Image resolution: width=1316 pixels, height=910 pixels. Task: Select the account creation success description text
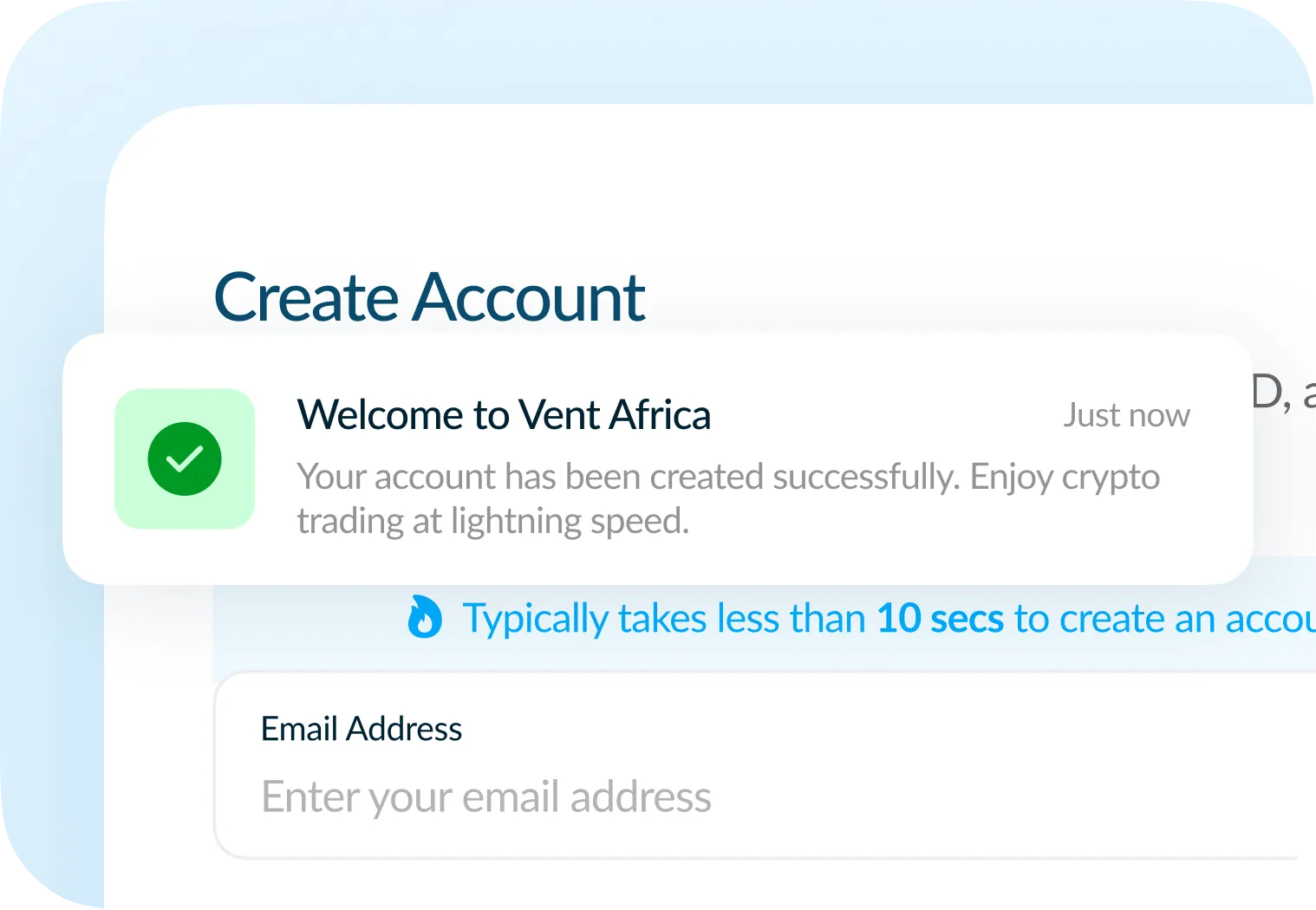click(727, 498)
